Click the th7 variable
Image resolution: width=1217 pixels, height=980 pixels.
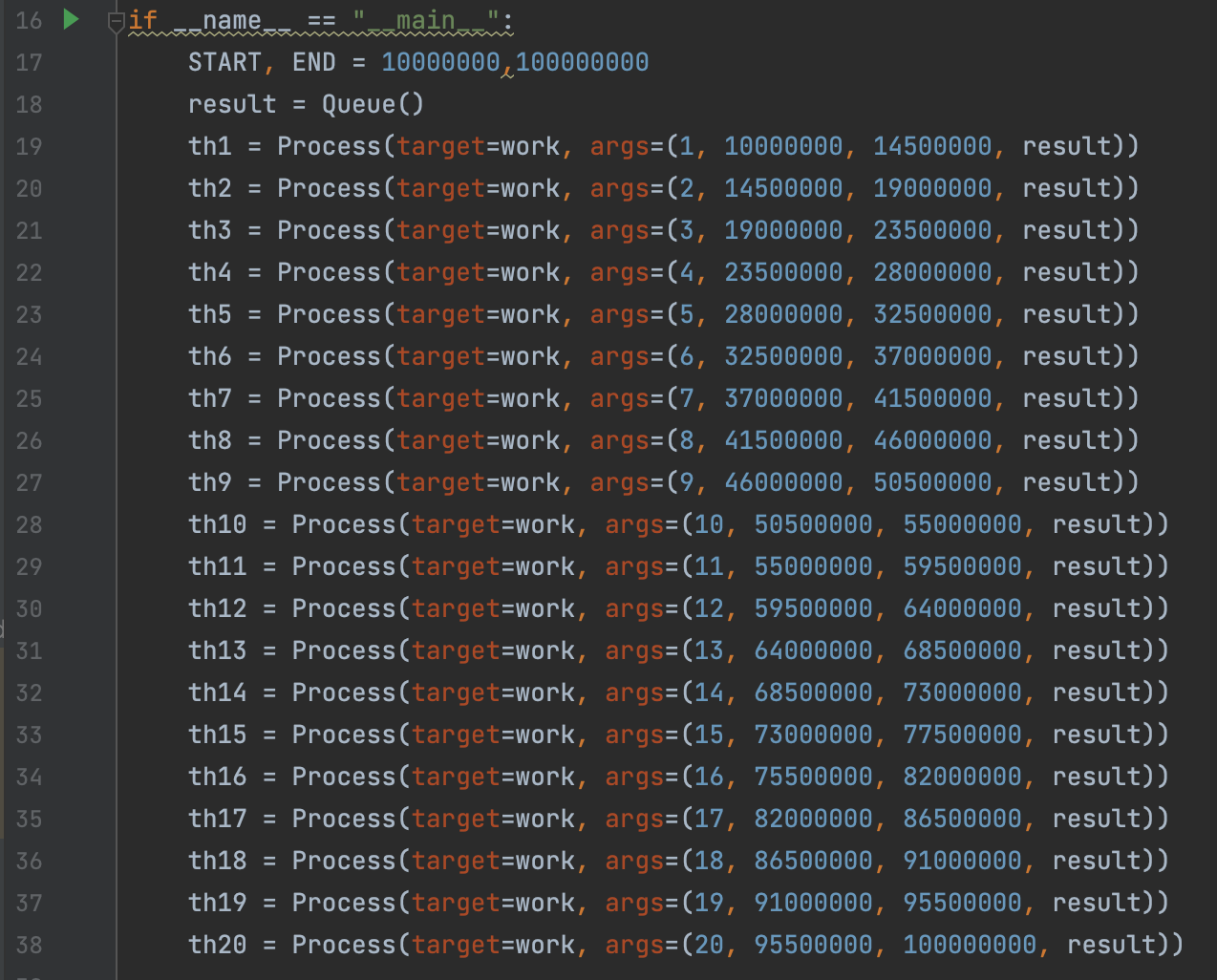(x=210, y=399)
